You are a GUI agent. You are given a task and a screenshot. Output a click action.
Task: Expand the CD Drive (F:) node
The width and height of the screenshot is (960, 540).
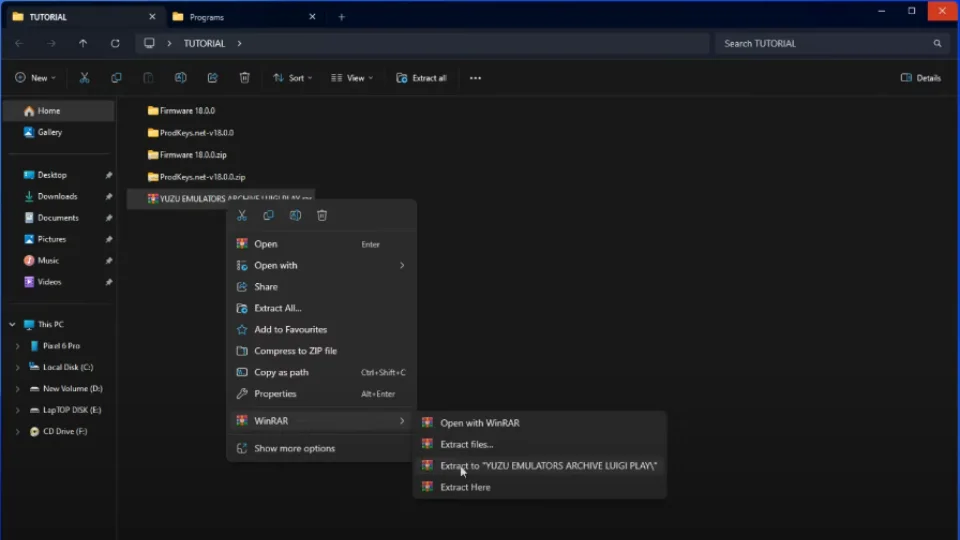click(x=17, y=432)
